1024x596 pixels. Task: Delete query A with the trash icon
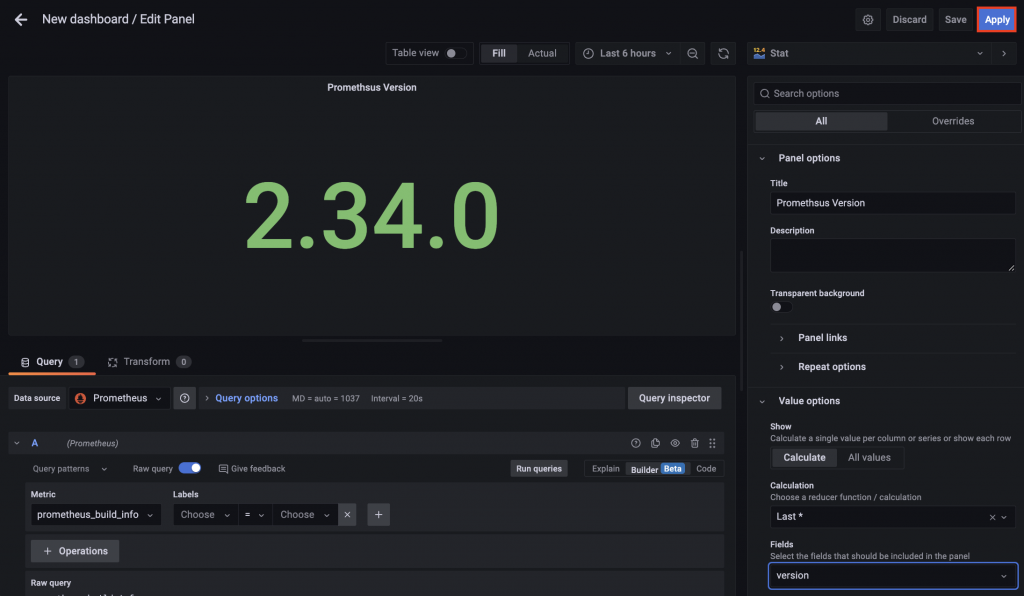[694, 443]
